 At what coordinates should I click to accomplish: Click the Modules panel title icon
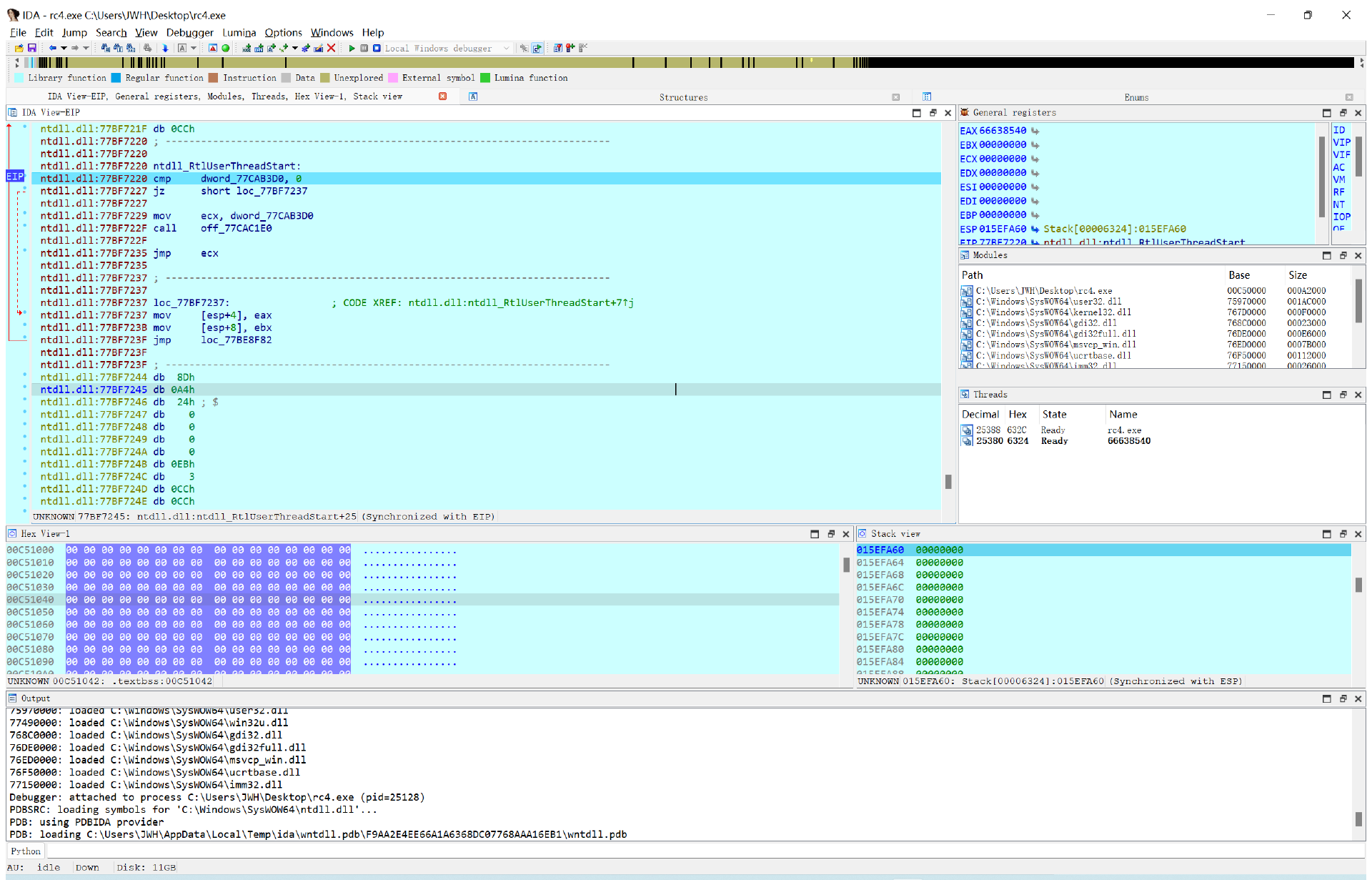tap(965, 255)
